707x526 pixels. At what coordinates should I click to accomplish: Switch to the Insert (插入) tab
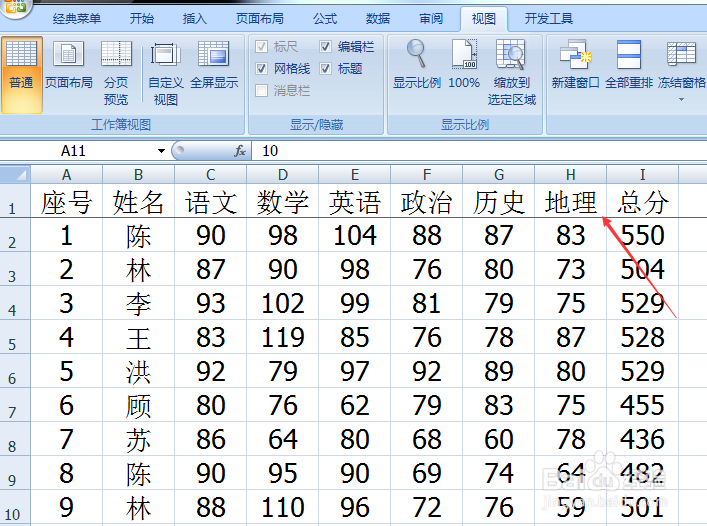(195, 19)
